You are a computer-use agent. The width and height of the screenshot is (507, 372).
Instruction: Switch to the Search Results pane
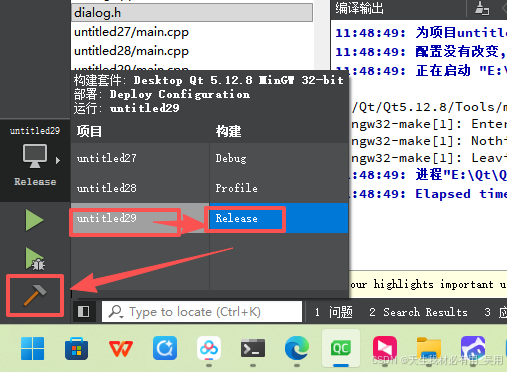coord(418,312)
